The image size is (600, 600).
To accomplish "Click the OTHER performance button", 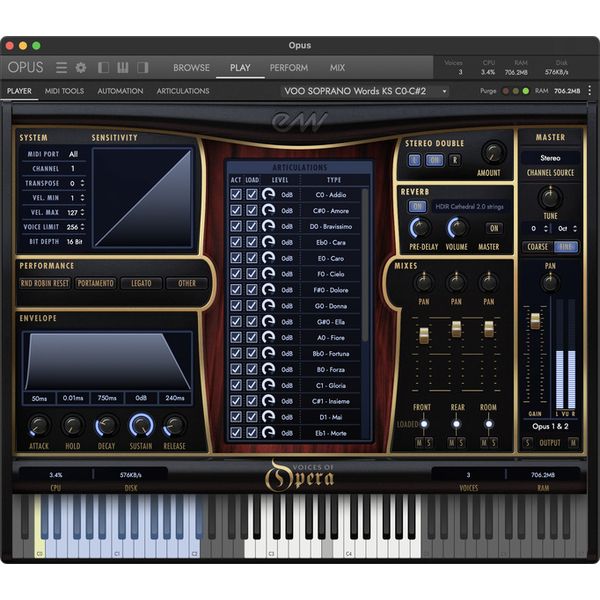I will point(187,283).
